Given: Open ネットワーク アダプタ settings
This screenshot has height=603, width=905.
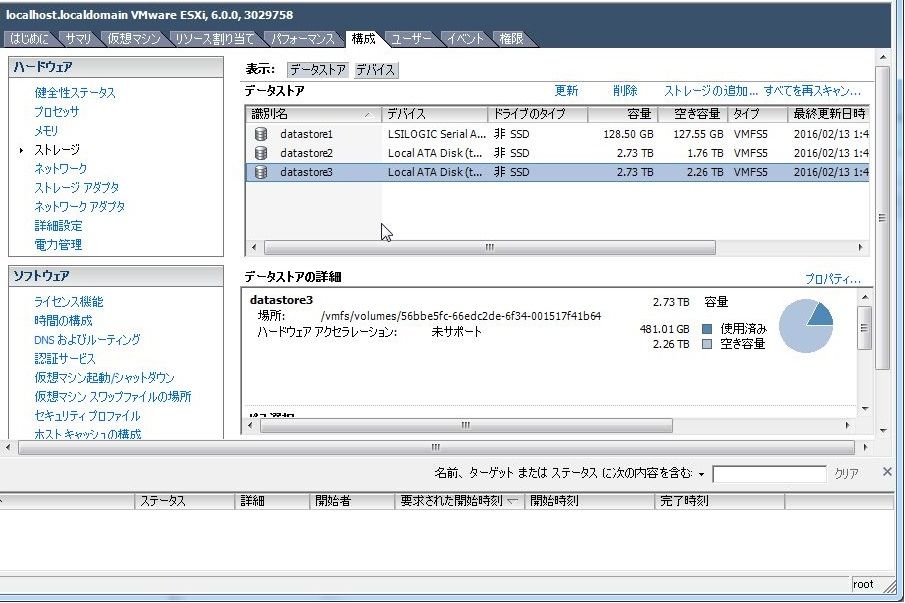Looking at the screenshot, I should [x=80, y=207].
